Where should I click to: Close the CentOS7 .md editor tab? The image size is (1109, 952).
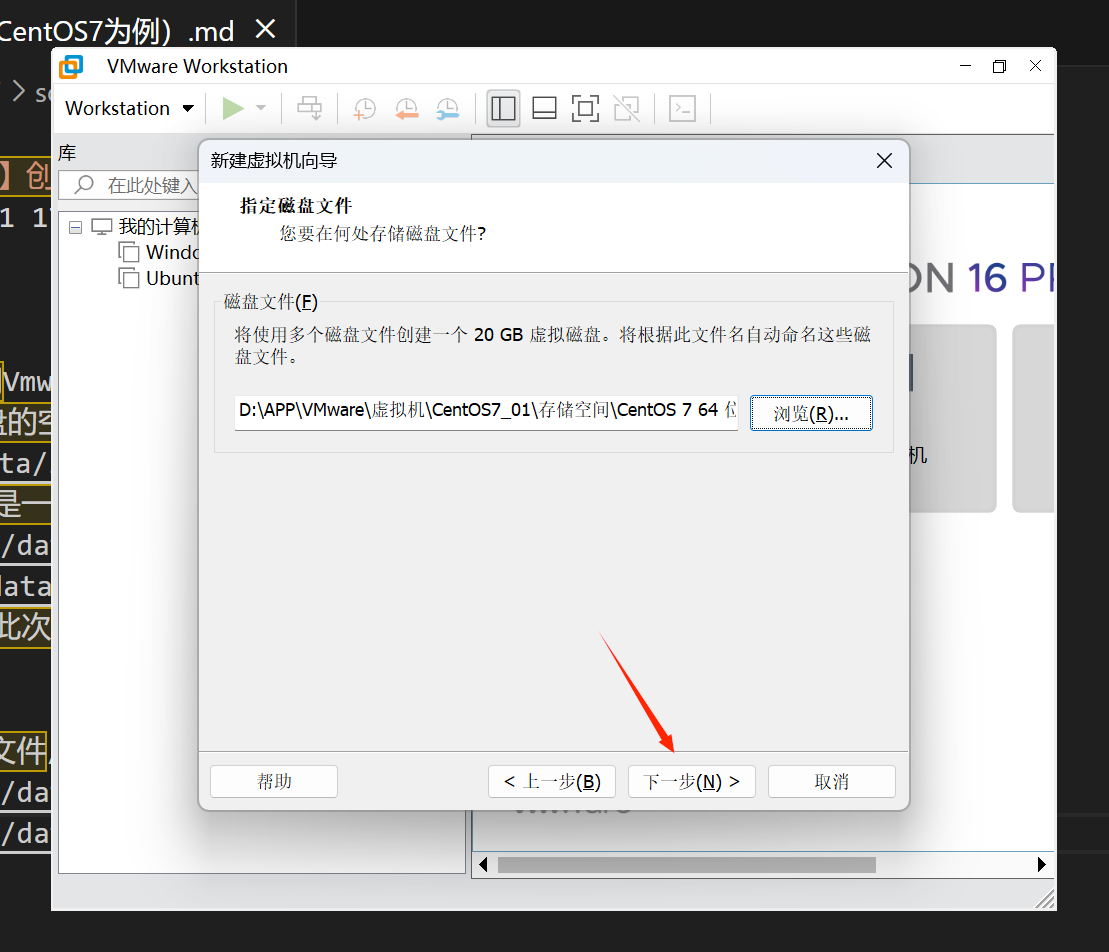[265, 30]
